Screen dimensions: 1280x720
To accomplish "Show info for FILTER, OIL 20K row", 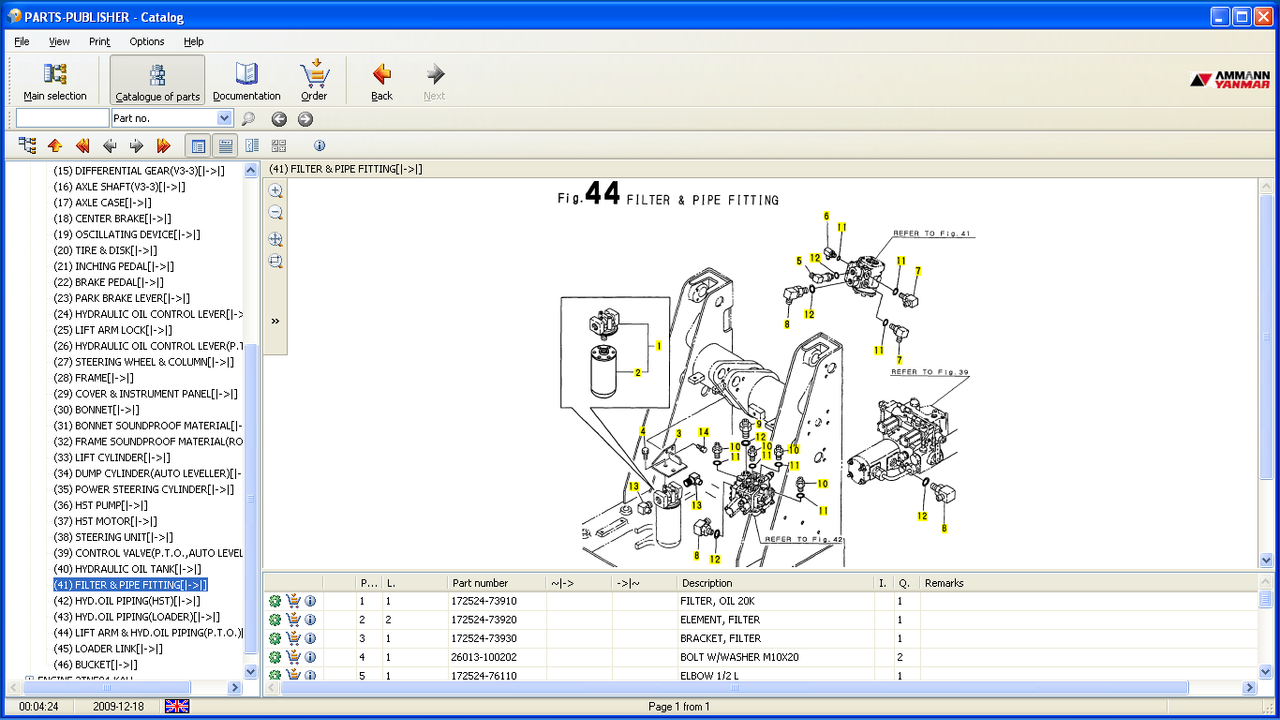I will [310, 601].
